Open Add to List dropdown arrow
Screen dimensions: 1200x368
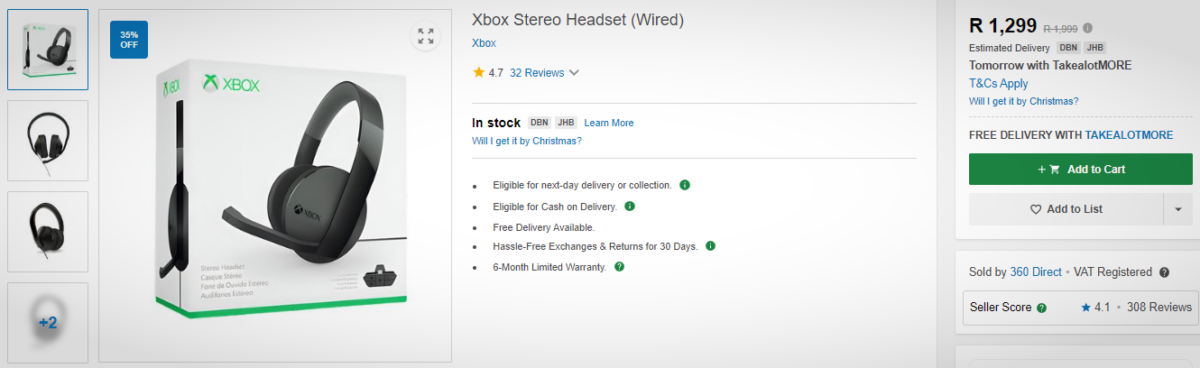1178,209
